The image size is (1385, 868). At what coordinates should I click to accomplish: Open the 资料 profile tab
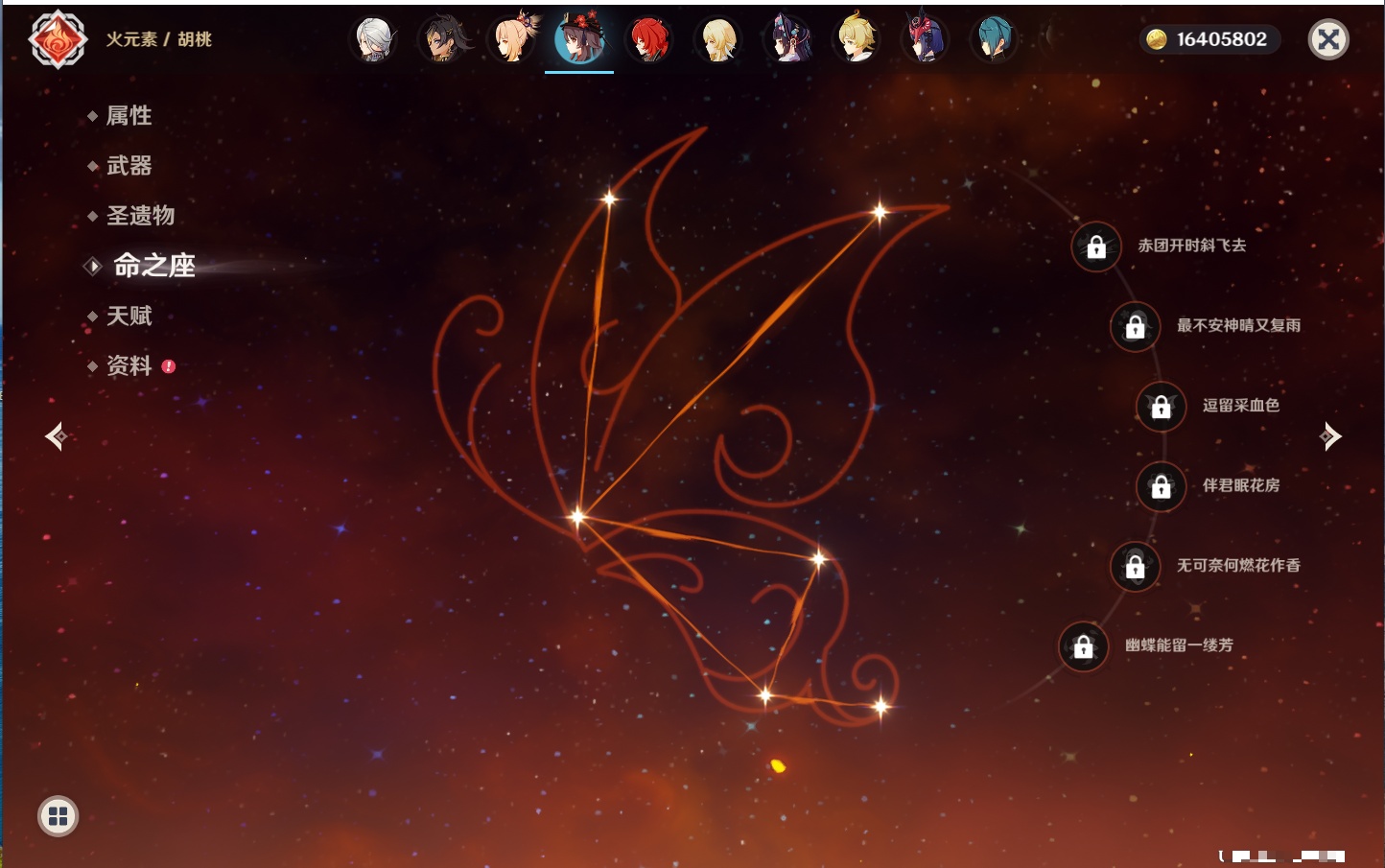129,366
